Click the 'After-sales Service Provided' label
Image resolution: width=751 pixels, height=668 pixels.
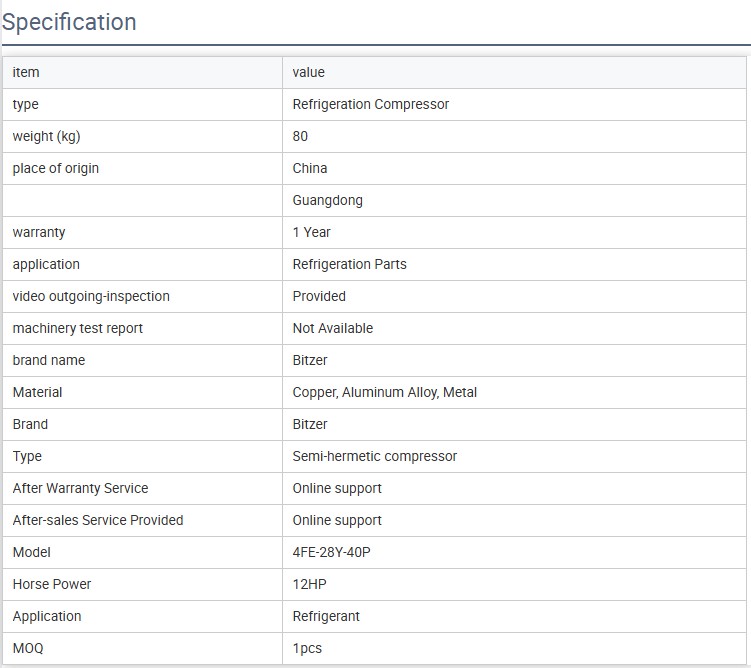tap(98, 520)
